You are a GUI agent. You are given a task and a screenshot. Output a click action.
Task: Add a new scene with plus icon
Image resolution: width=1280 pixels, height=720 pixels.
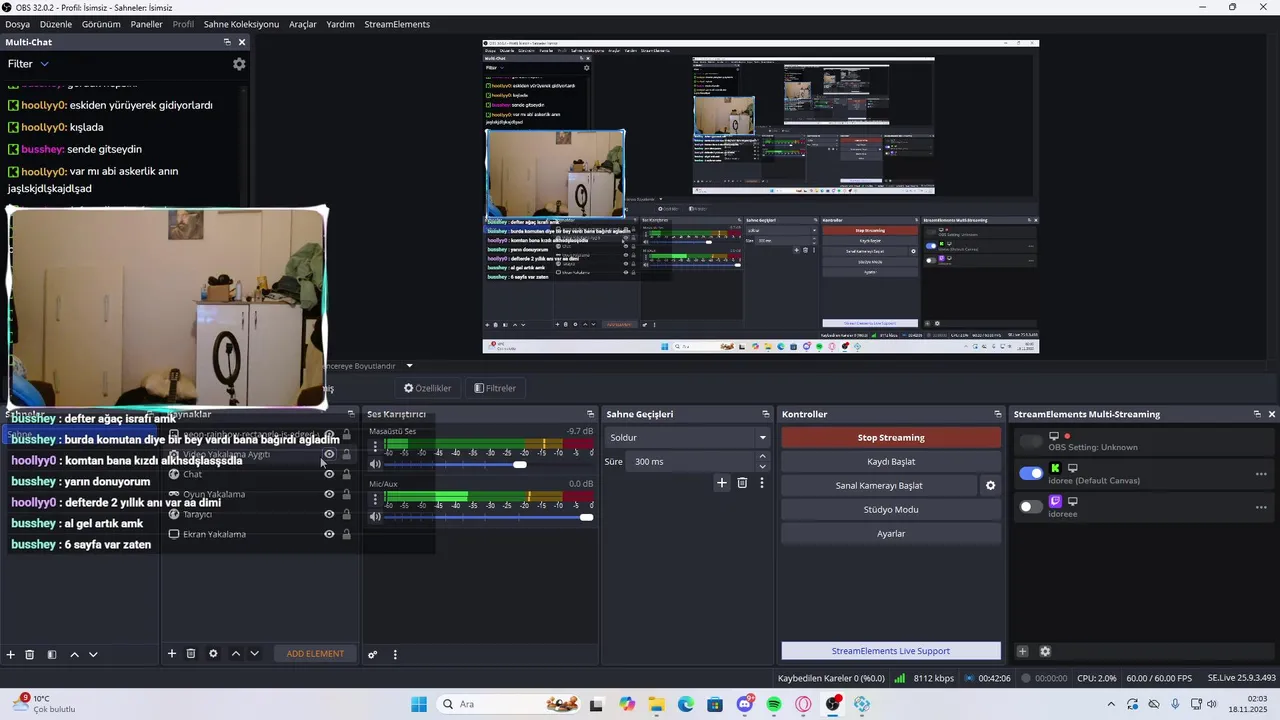[x=11, y=654]
